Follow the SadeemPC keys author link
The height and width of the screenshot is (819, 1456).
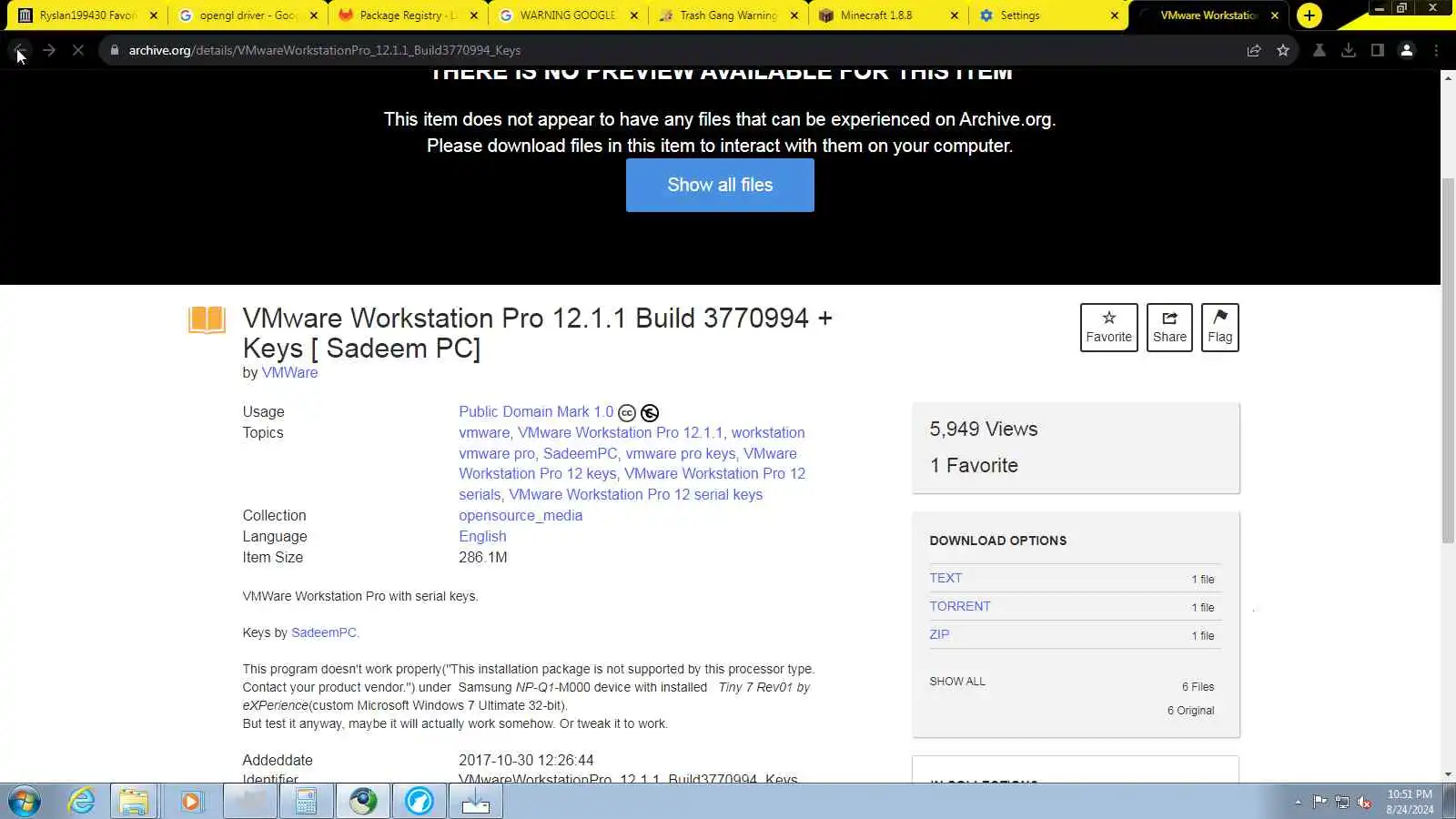[x=324, y=632]
